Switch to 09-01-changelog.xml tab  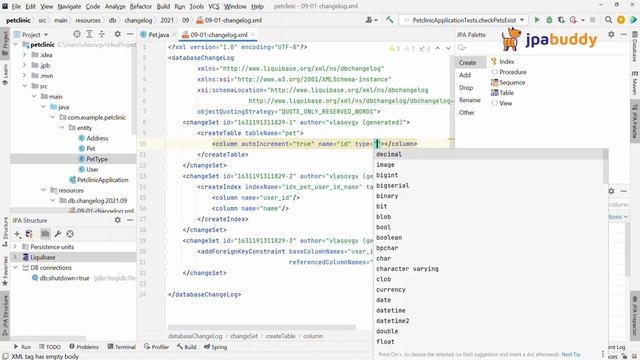point(218,35)
